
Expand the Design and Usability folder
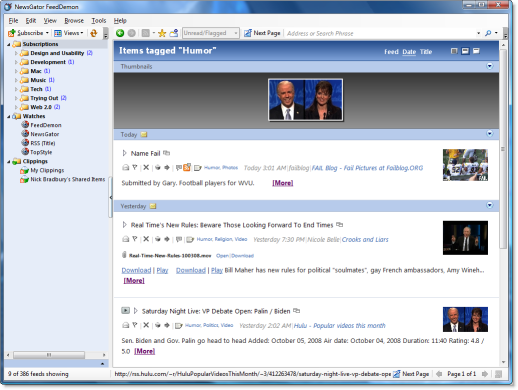click(16, 53)
